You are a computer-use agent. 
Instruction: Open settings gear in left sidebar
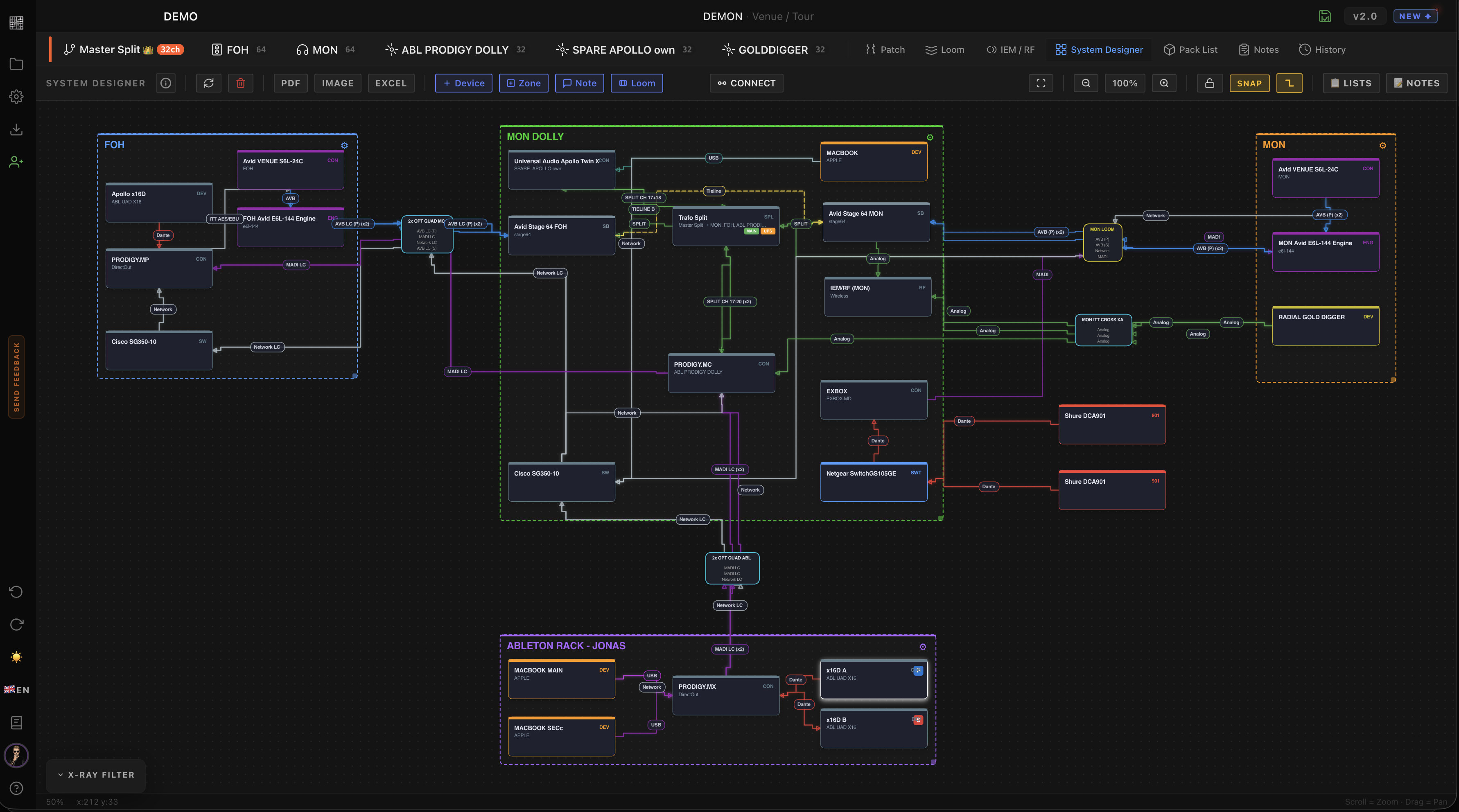coord(16,97)
